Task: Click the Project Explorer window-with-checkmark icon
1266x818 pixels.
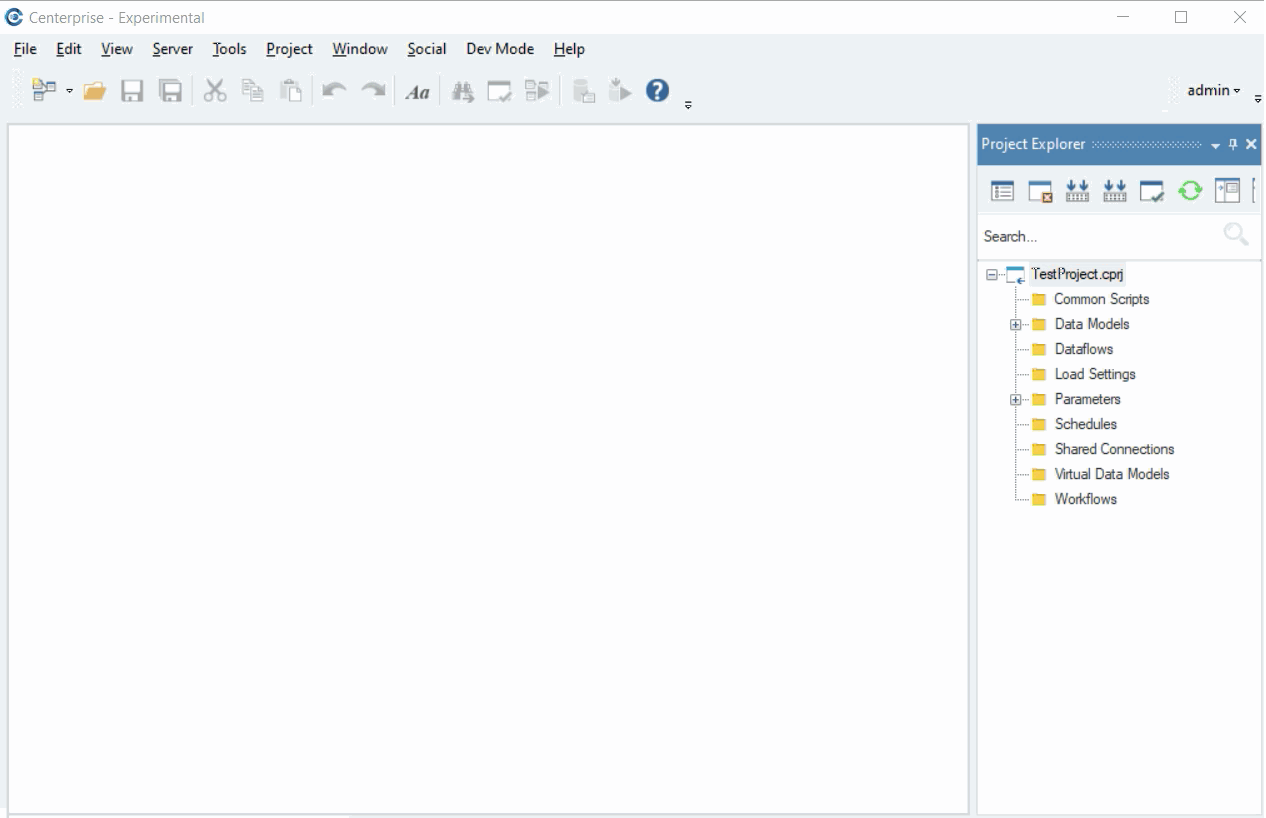Action: [1152, 191]
